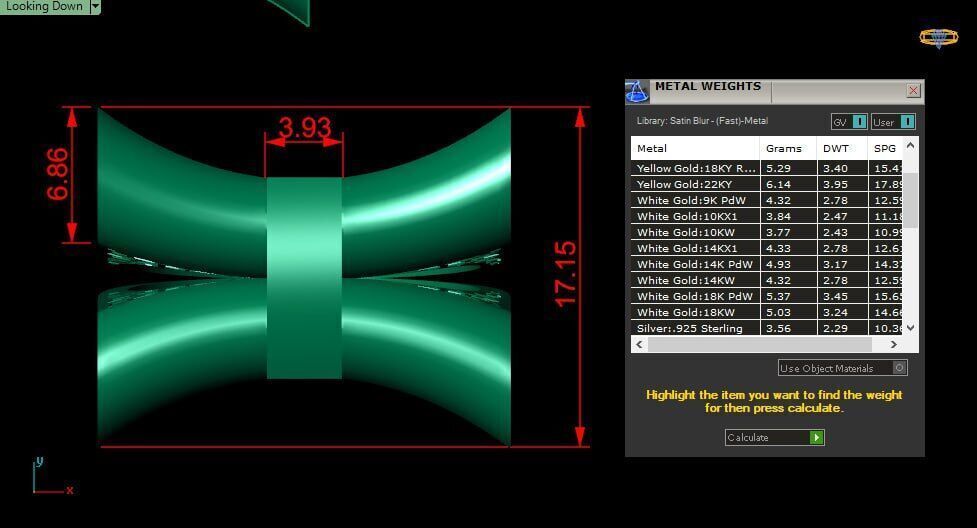Click the 3.45 DWT cell
This screenshot has height=528, width=977.
pyautogui.click(x=842, y=297)
